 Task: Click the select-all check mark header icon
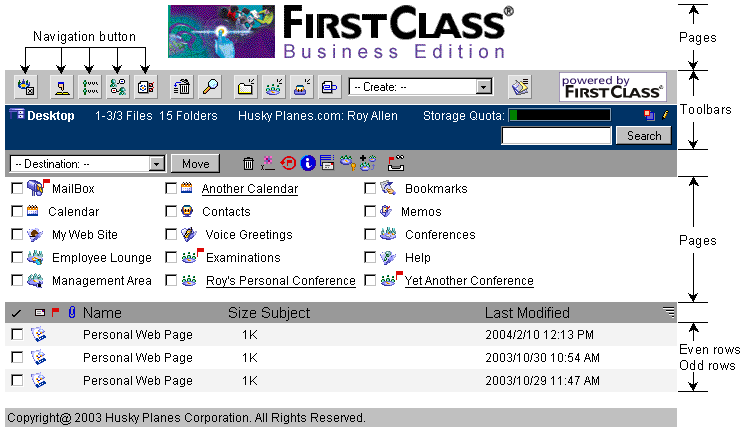pos(16,313)
